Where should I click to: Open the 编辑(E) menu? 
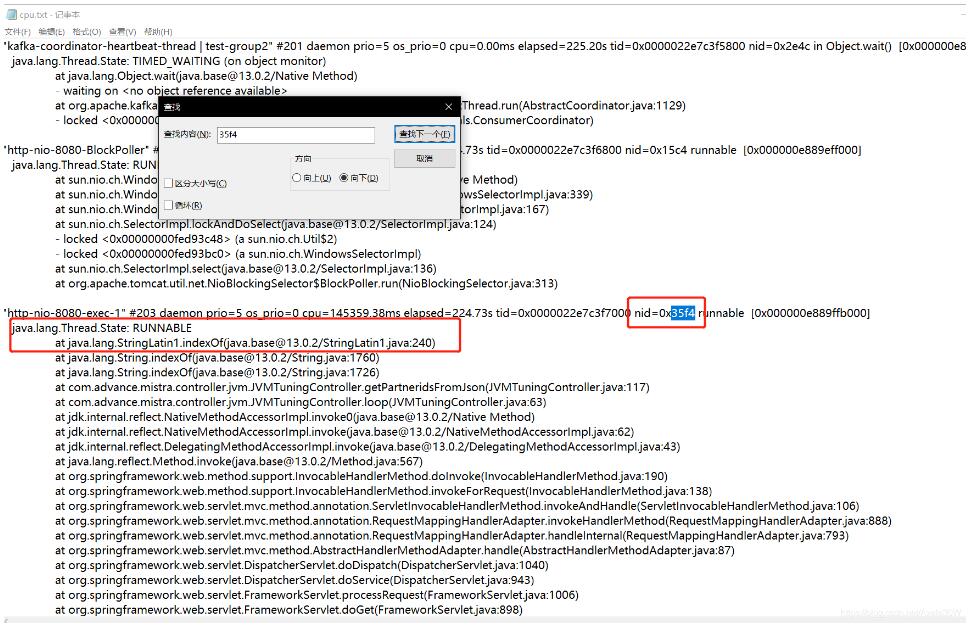pos(51,32)
